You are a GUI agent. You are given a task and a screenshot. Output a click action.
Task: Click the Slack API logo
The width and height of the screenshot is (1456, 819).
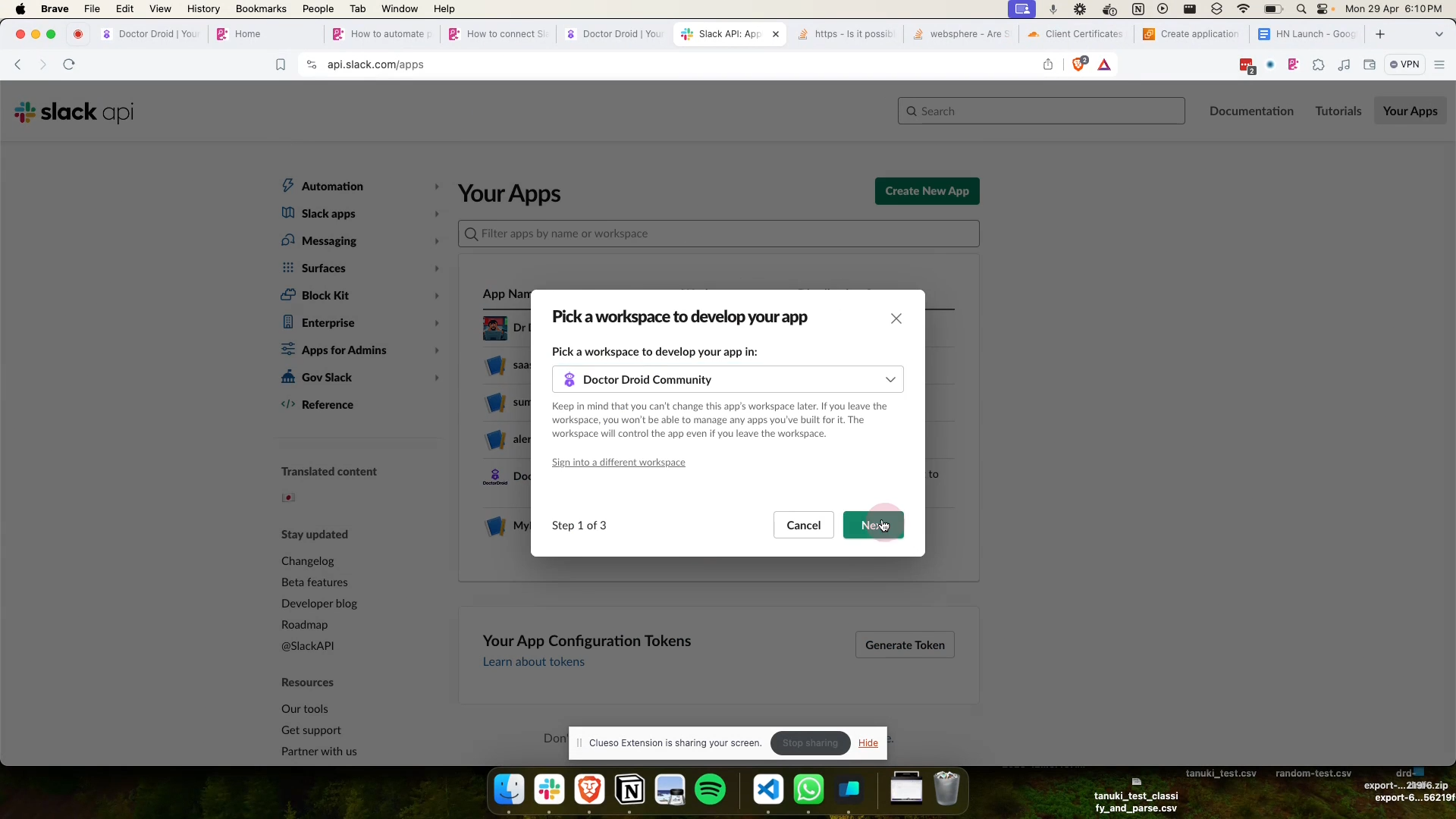pyautogui.click(x=74, y=111)
